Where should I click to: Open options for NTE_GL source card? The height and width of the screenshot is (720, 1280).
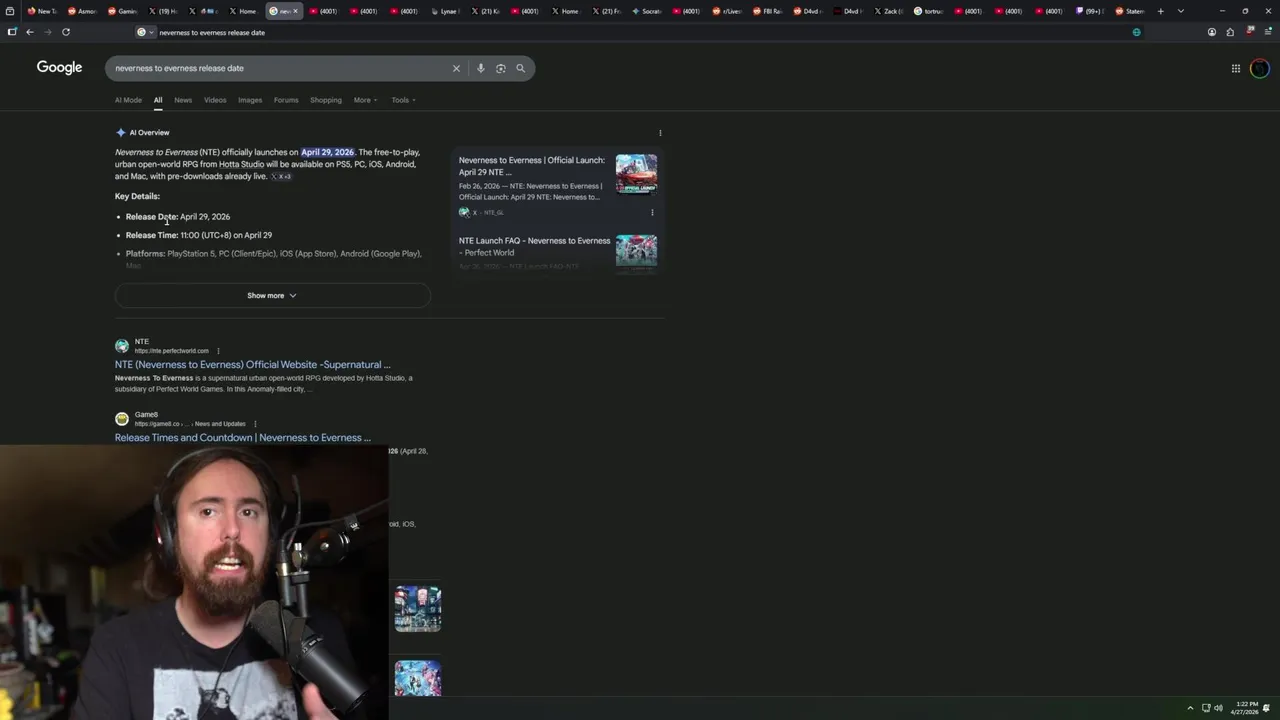coord(652,212)
